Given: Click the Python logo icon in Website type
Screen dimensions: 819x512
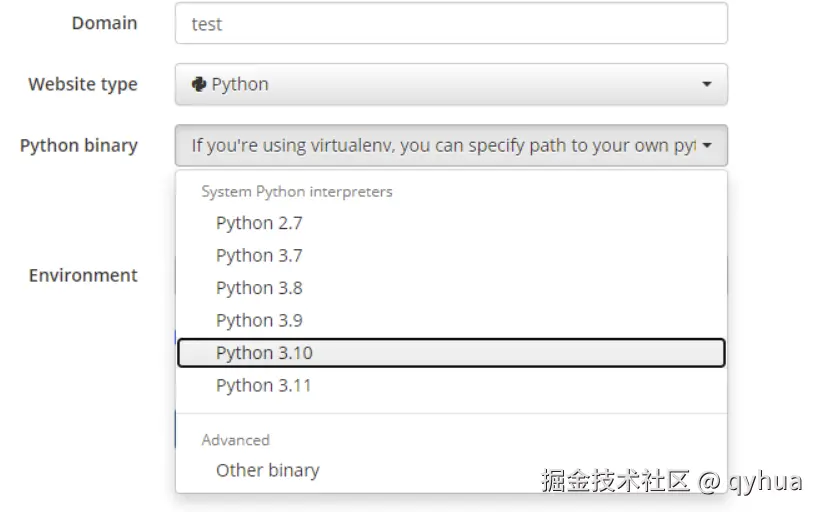Looking at the screenshot, I should (x=199, y=84).
